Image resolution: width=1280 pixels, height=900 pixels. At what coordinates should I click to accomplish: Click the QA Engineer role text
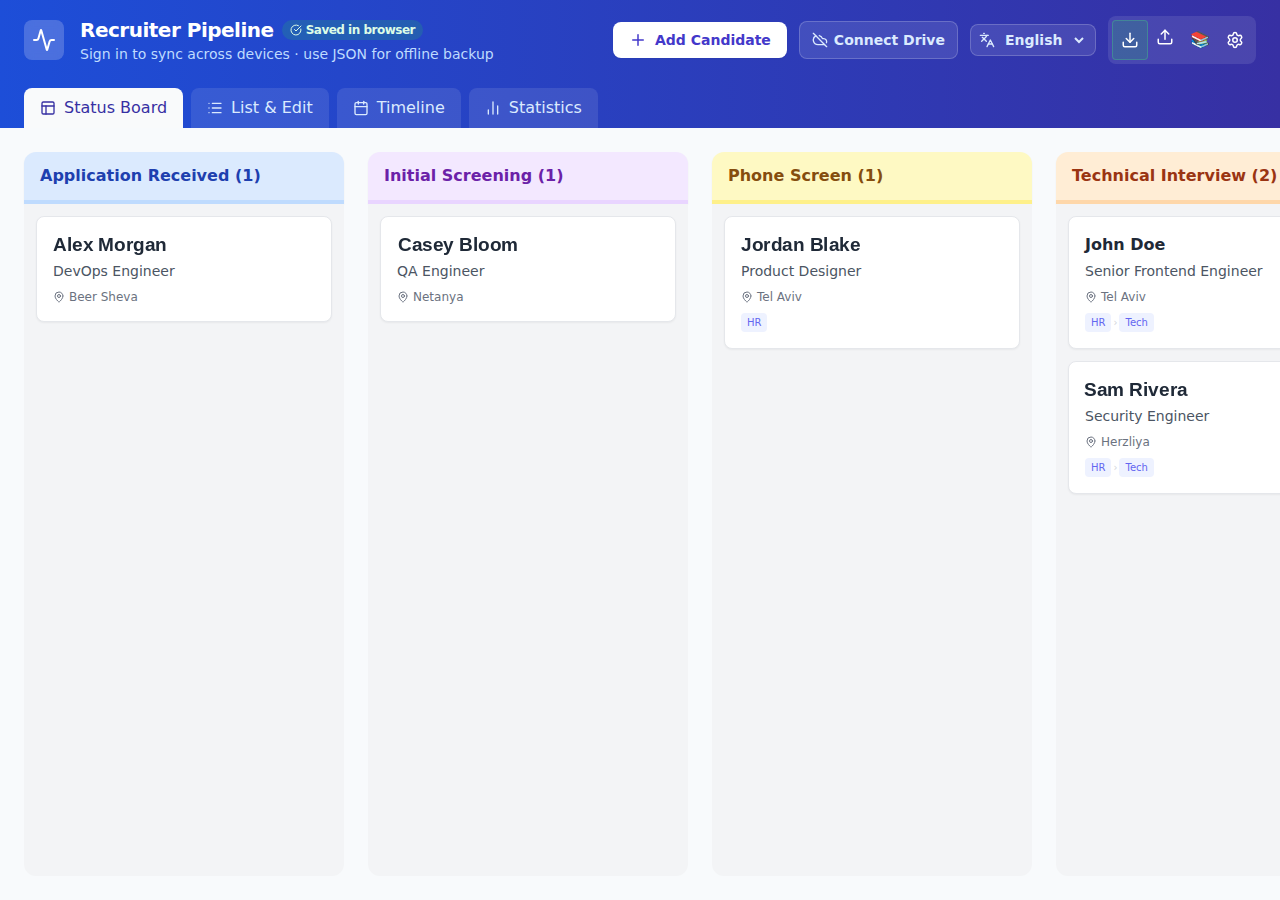click(441, 271)
